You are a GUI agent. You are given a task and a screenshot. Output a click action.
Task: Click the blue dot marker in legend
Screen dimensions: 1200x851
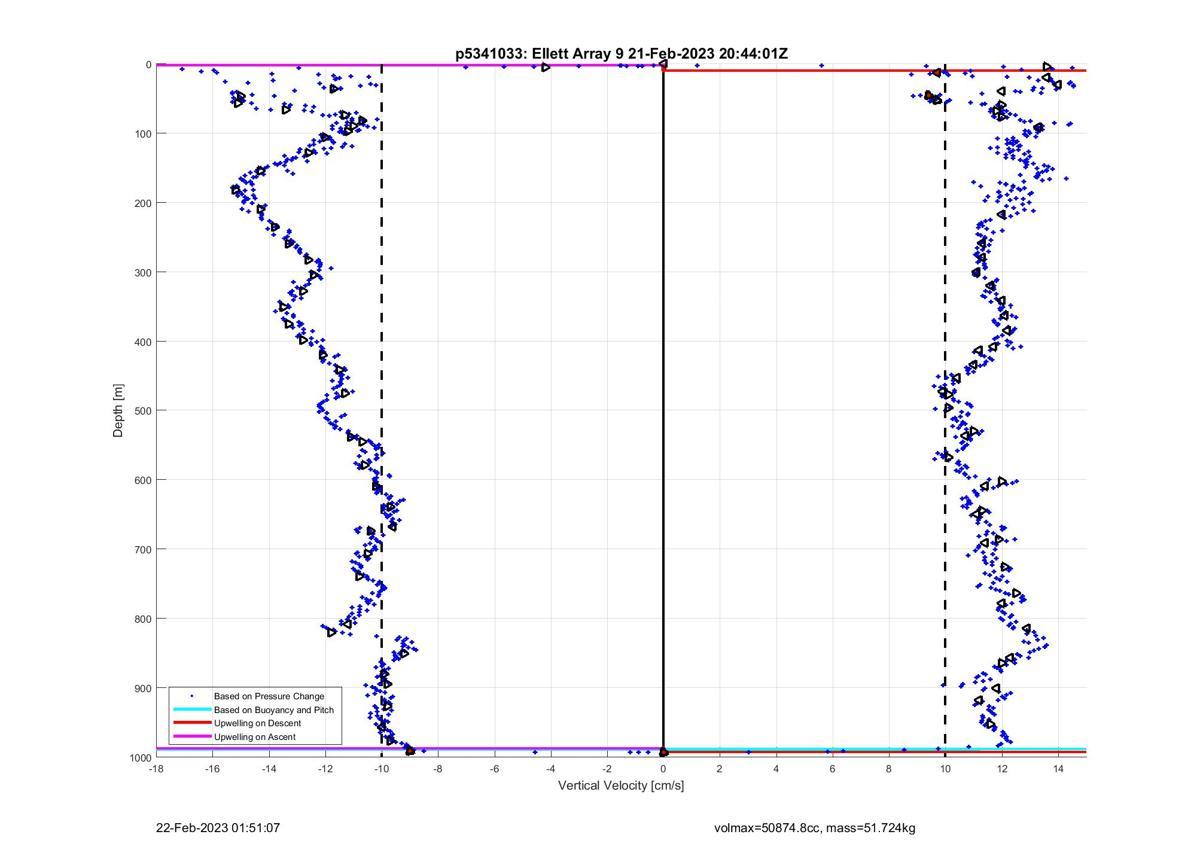(x=191, y=696)
